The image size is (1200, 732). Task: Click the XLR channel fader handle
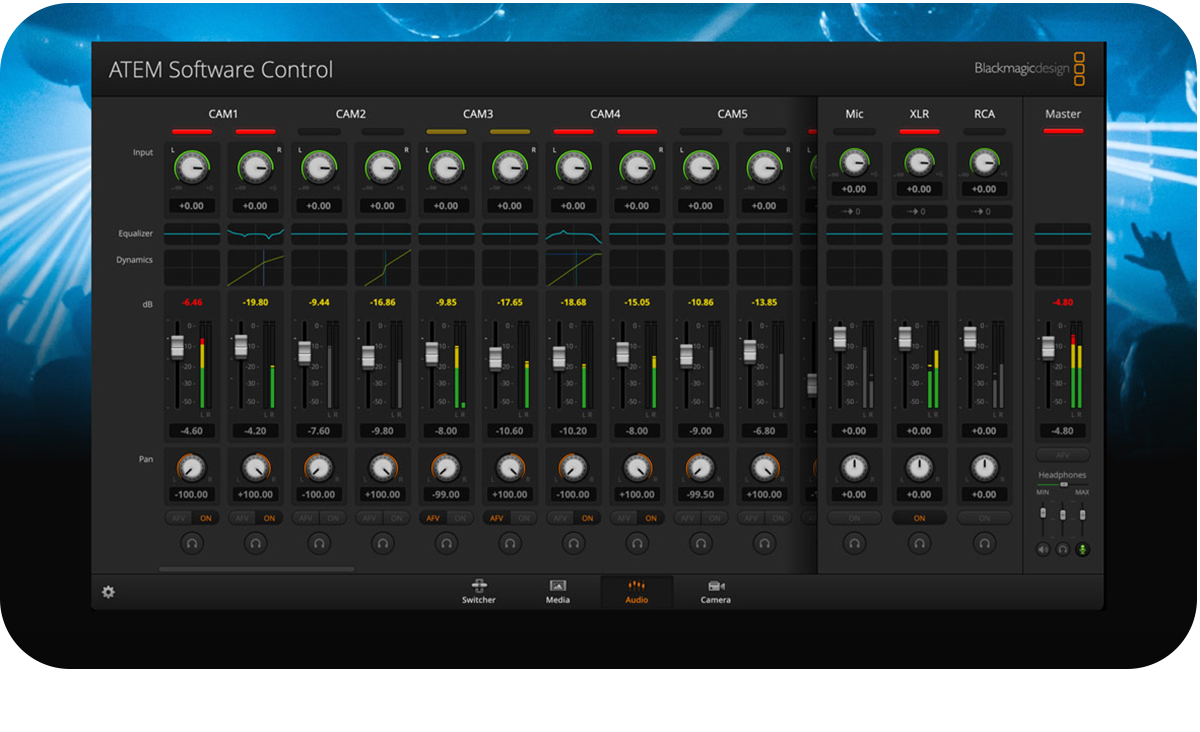pyautogui.click(x=905, y=337)
